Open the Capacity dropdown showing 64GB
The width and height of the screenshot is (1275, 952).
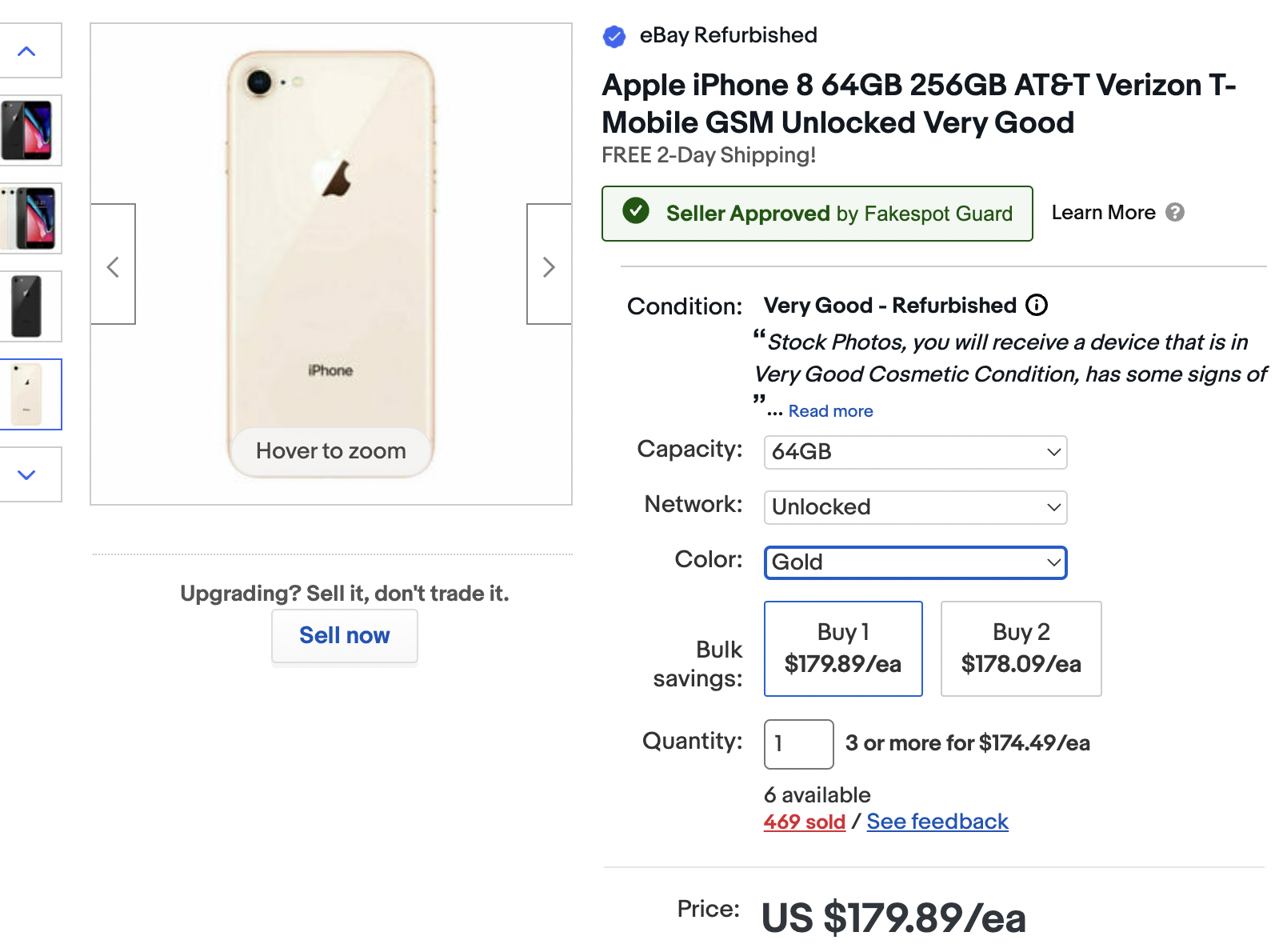pyautogui.click(x=915, y=452)
